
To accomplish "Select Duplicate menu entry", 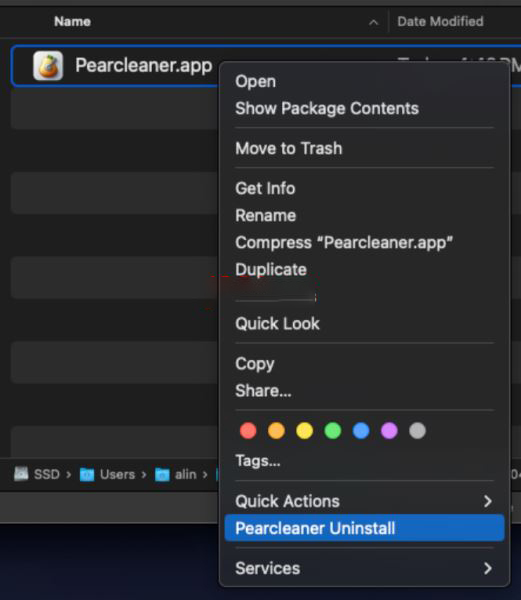I will 271,269.
